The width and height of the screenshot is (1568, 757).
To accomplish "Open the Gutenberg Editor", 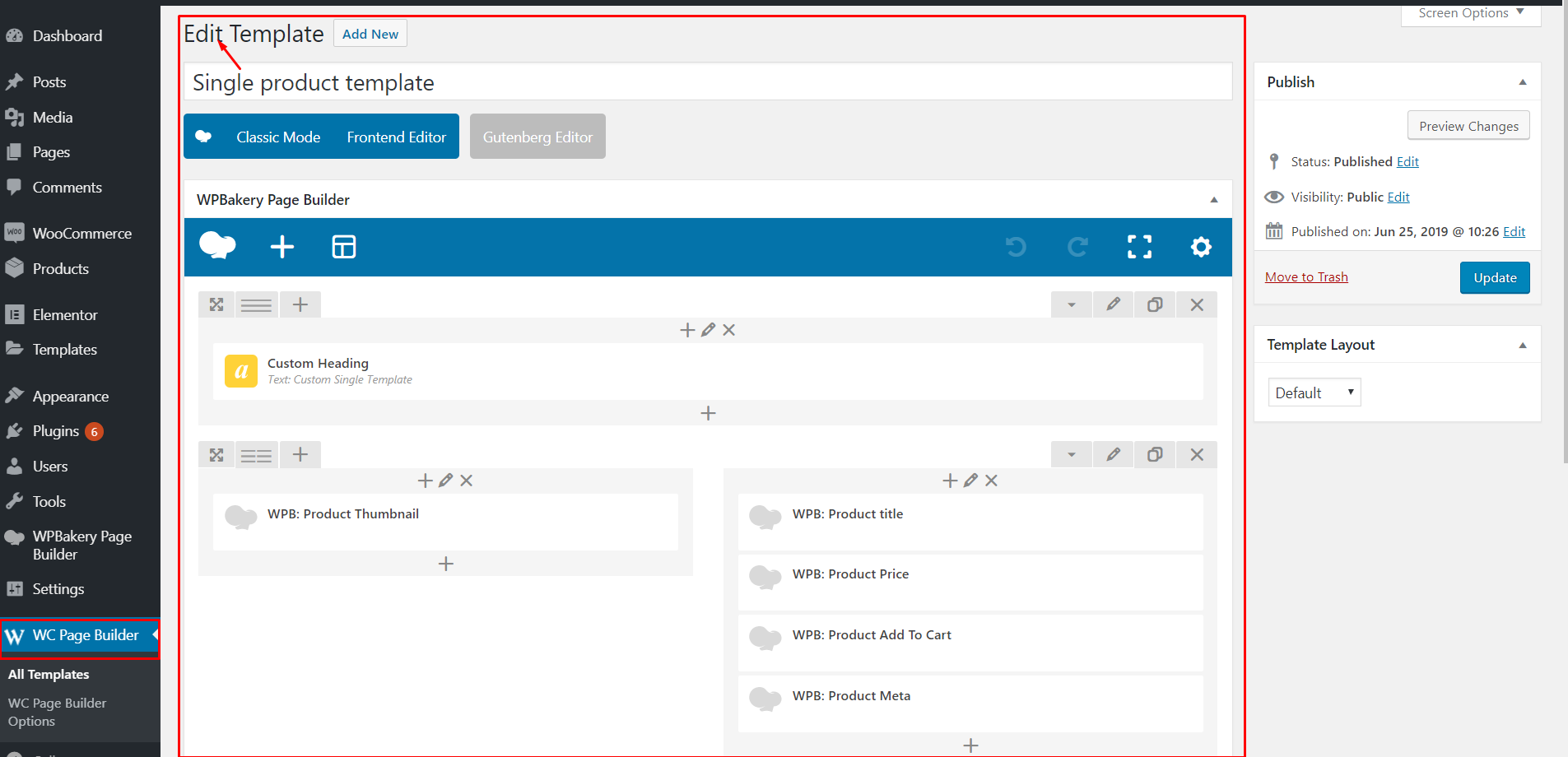I will (537, 137).
